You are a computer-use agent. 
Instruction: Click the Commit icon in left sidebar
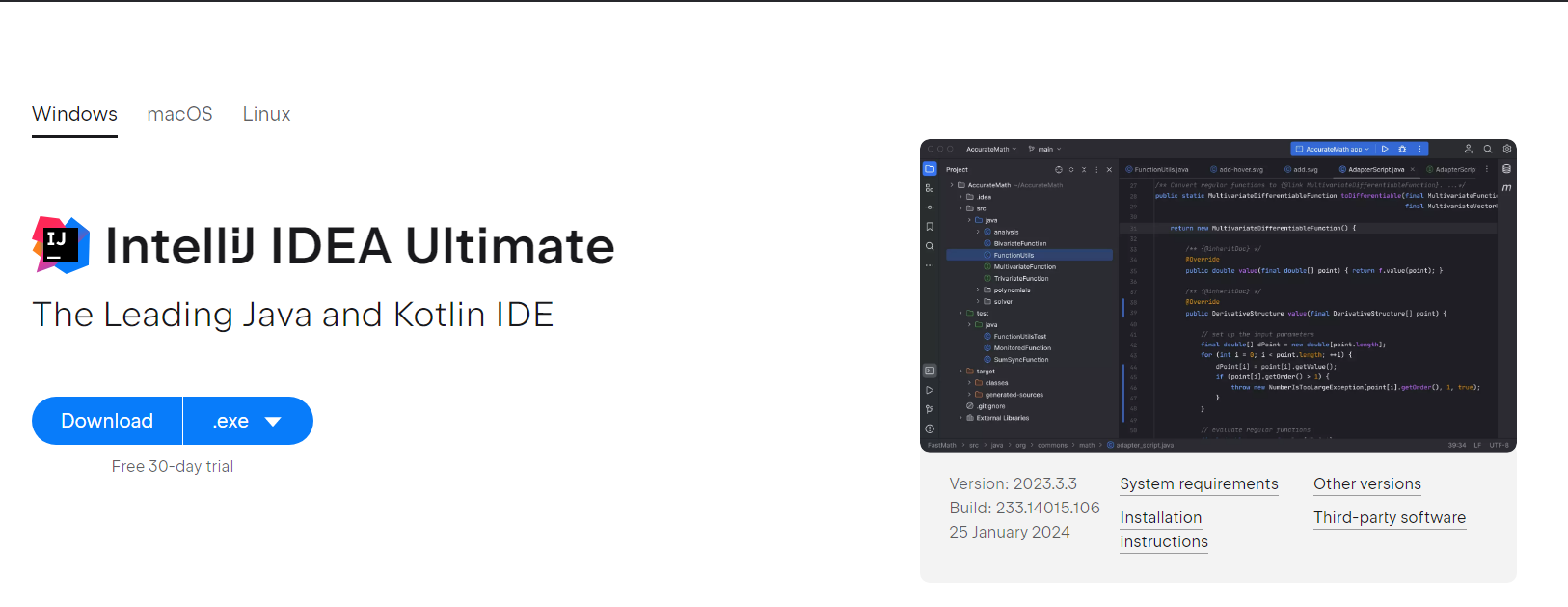tap(930, 207)
